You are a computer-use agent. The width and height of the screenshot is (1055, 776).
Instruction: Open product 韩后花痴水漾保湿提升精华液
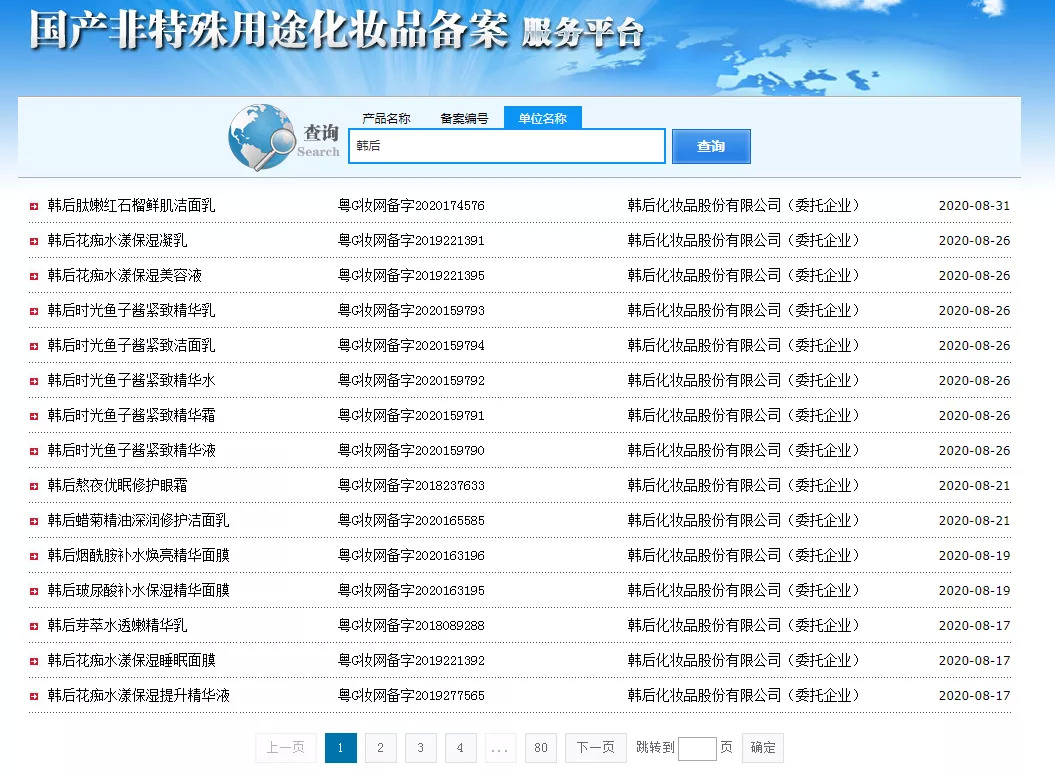coord(139,695)
